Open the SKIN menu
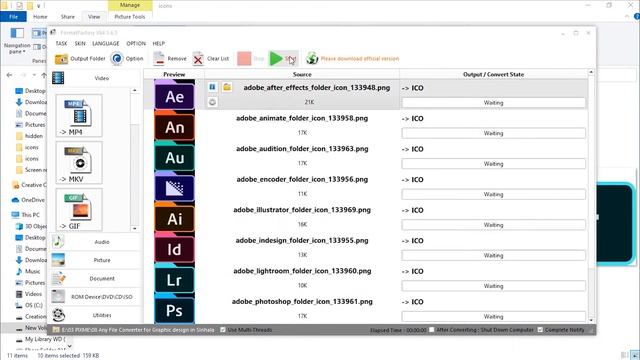This screenshot has height=360, width=640. pyautogui.click(x=80, y=43)
